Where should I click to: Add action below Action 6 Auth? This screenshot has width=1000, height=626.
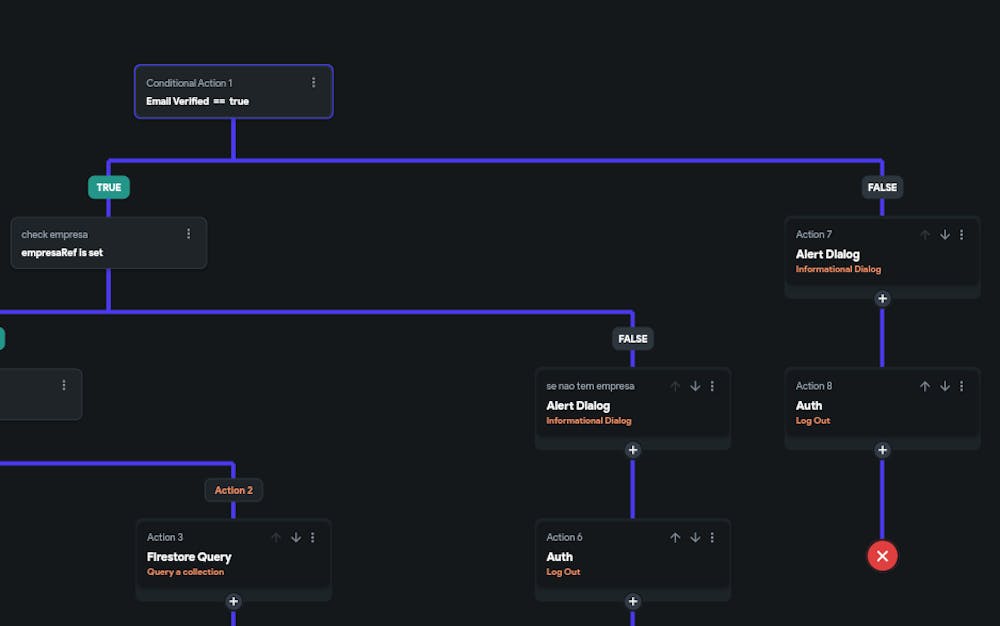pyautogui.click(x=633, y=601)
